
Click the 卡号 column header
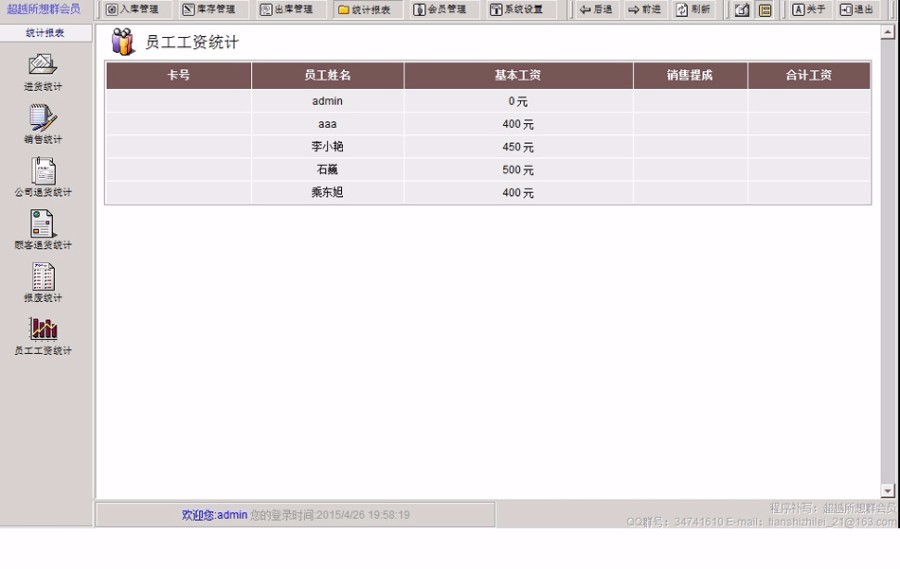pyautogui.click(x=179, y=75)
